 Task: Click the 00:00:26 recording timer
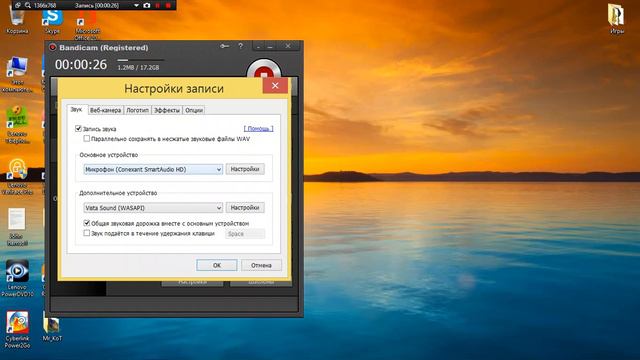coord(81,64)
